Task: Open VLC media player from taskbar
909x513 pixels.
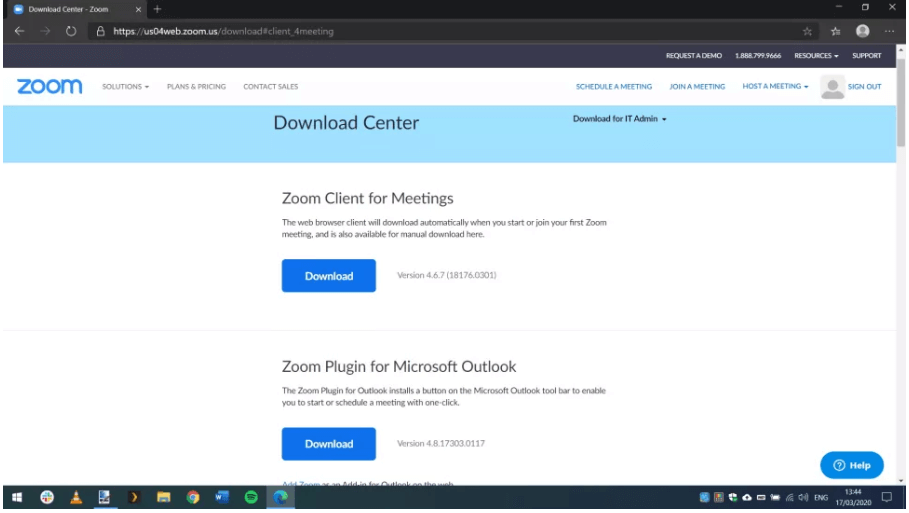Action: pos(76,497)
